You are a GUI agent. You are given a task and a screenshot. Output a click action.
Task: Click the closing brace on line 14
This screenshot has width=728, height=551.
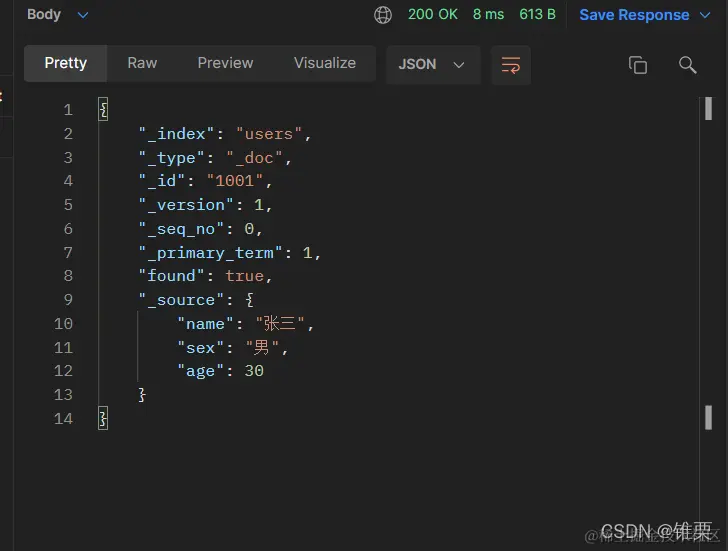click(x=103, y=418)
